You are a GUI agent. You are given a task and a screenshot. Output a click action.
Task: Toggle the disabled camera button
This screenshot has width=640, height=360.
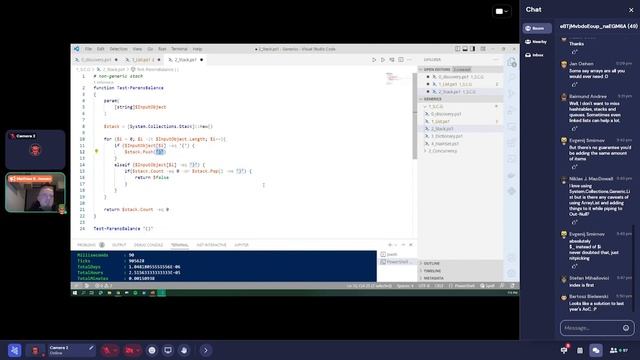pos(130,350)
